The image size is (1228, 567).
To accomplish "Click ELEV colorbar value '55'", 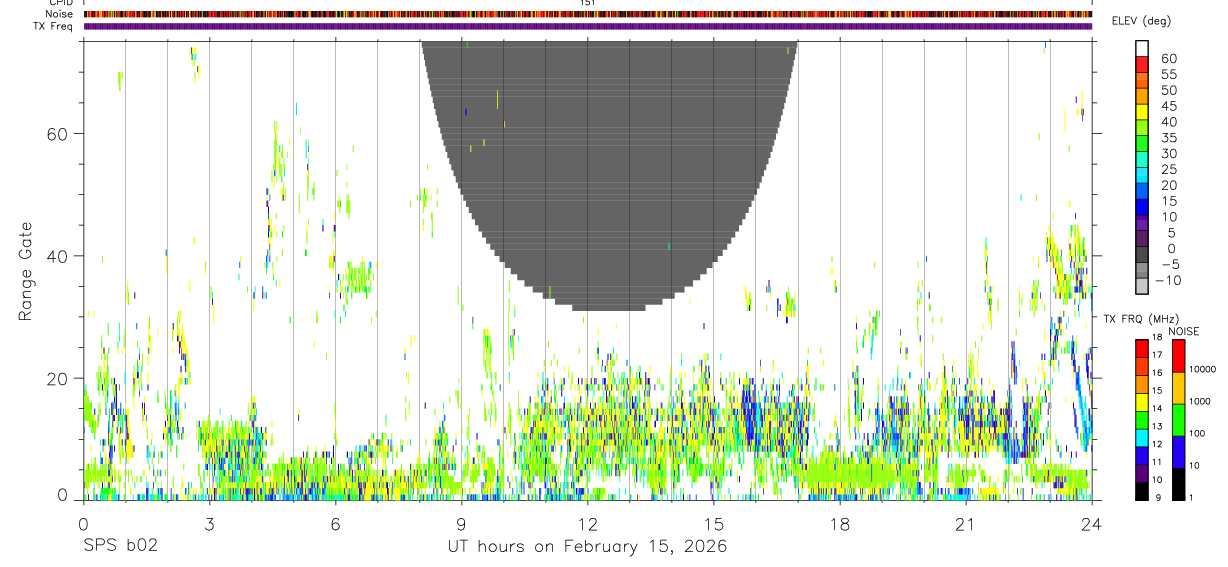I will (1168, 75).
